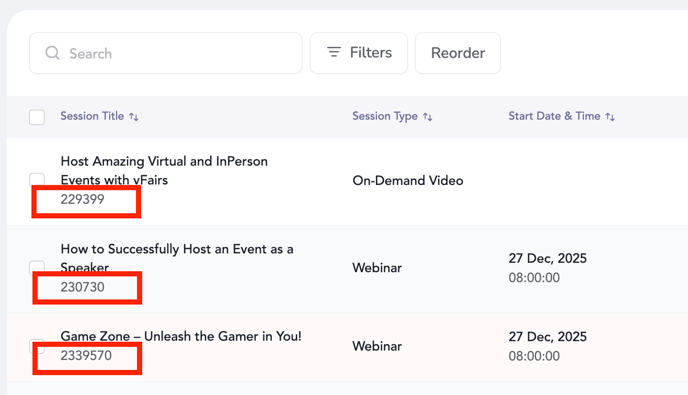Image resolution: width=688 pixels, height=395 pixels.
Task: Open the Game Zone – Unleash the Gamer session
Action: tap(181, 336)
